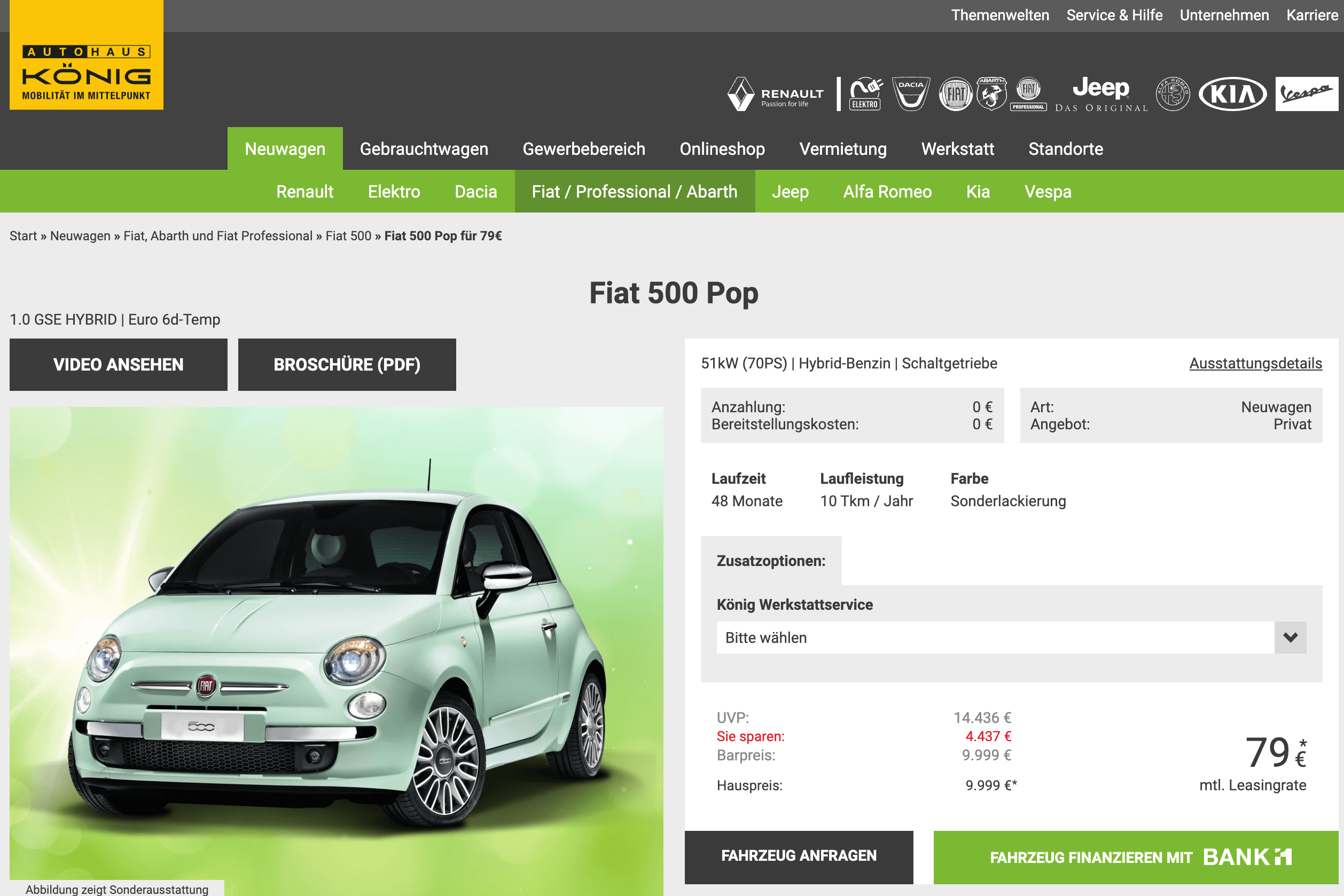Click 'Abbildung zeigt Sonderausstattung' caption
1344x896 pixels.
[116, 889]
